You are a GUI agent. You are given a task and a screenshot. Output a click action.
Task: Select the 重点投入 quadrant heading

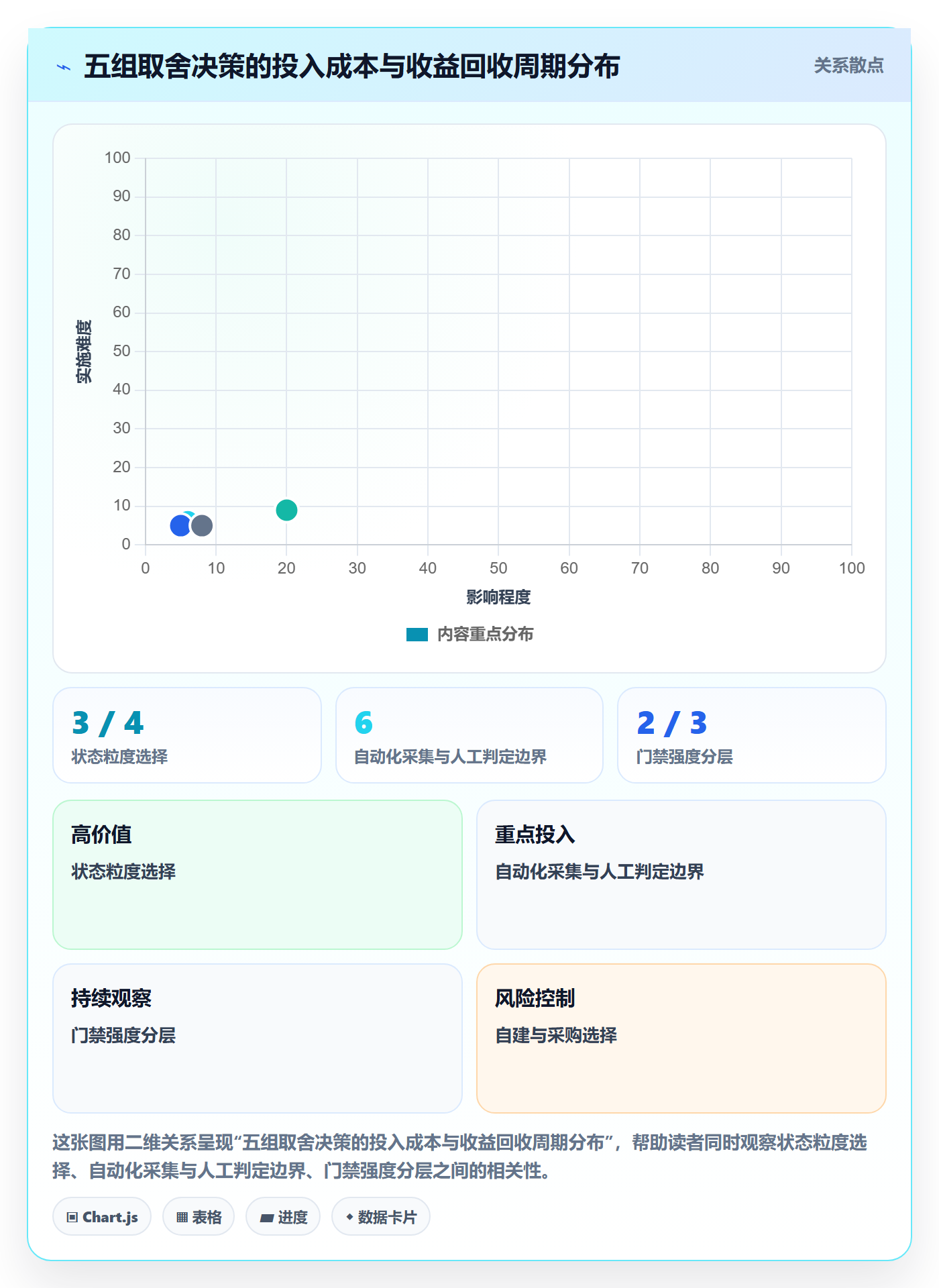pyautogui.click(x=535, y=835)
